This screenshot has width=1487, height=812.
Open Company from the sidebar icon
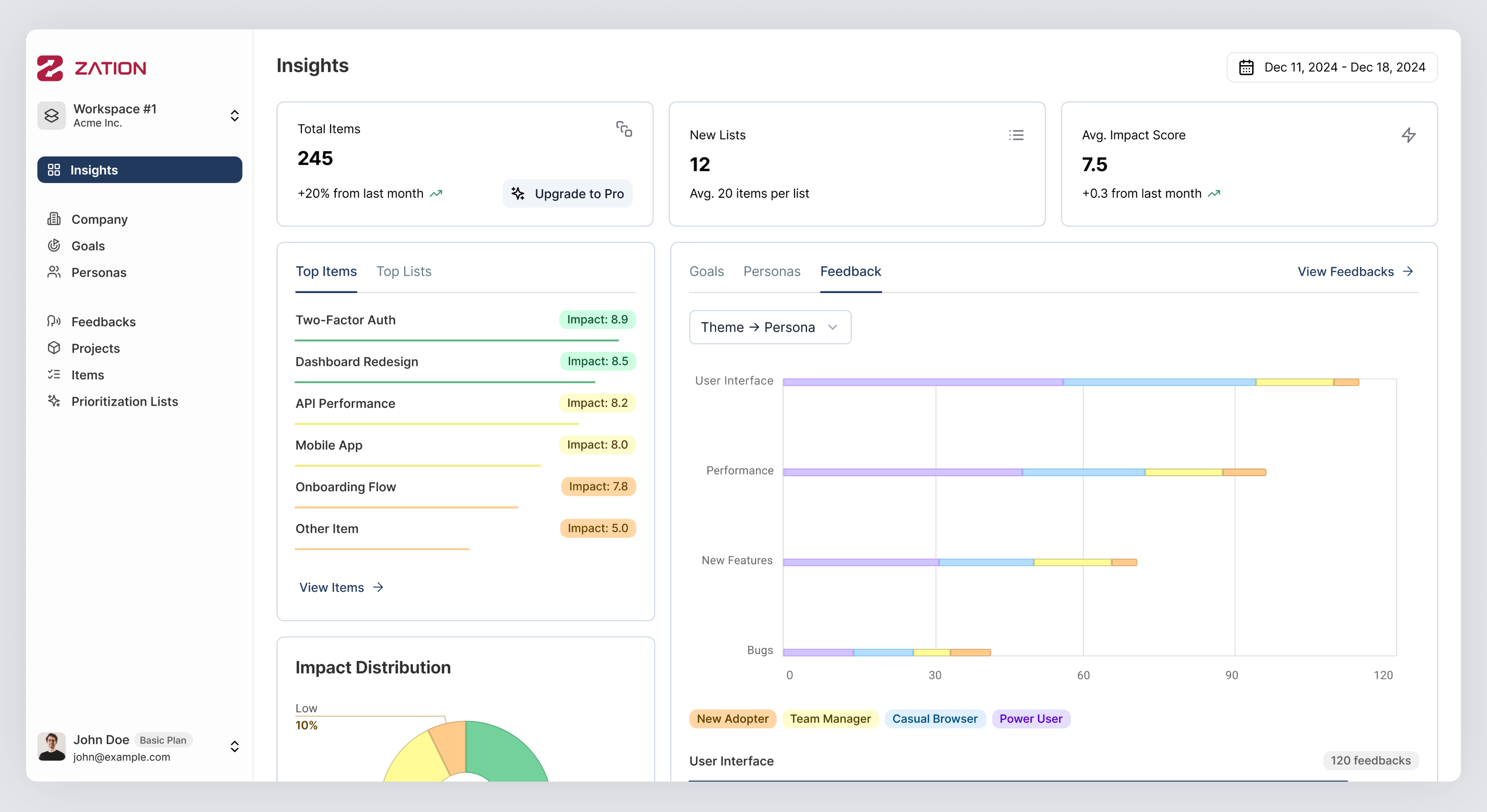pos(54,219)
